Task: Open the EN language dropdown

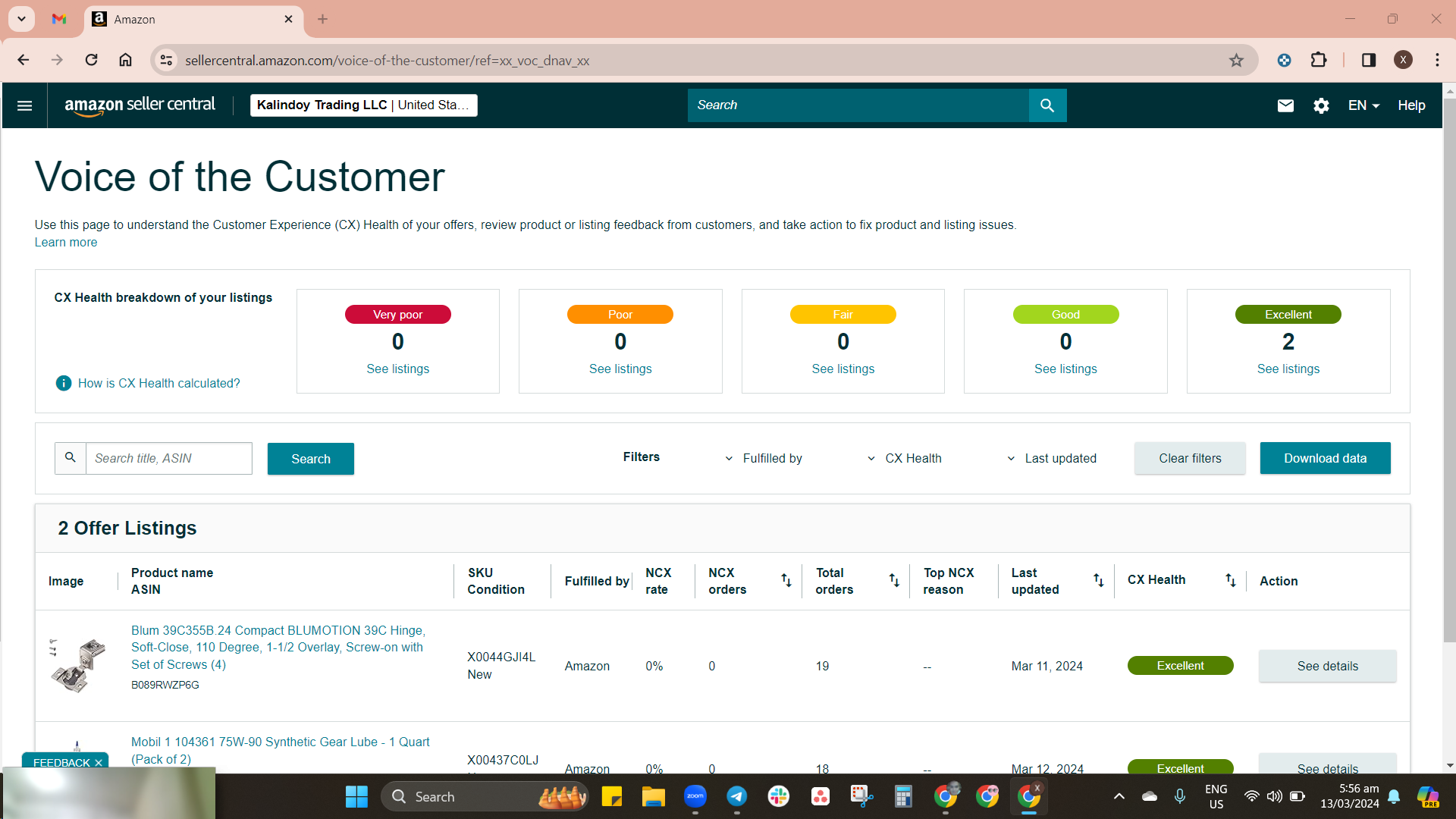Action: [x=1363, y=105]
